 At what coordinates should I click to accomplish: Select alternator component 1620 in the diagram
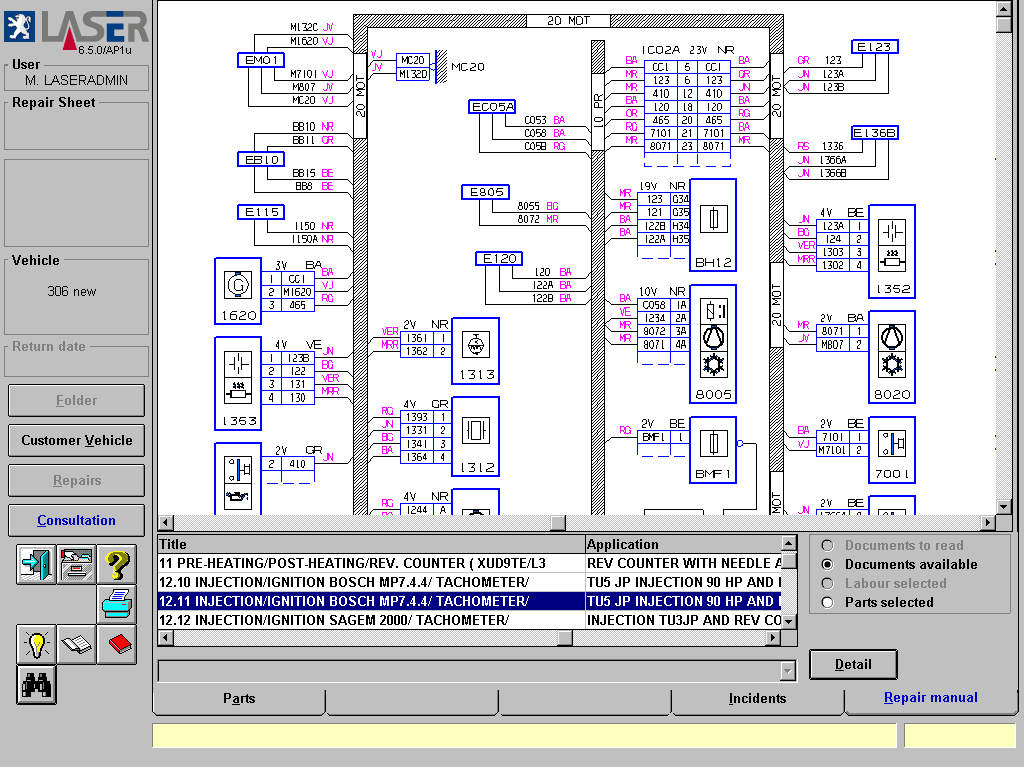(x=238, y=291)
